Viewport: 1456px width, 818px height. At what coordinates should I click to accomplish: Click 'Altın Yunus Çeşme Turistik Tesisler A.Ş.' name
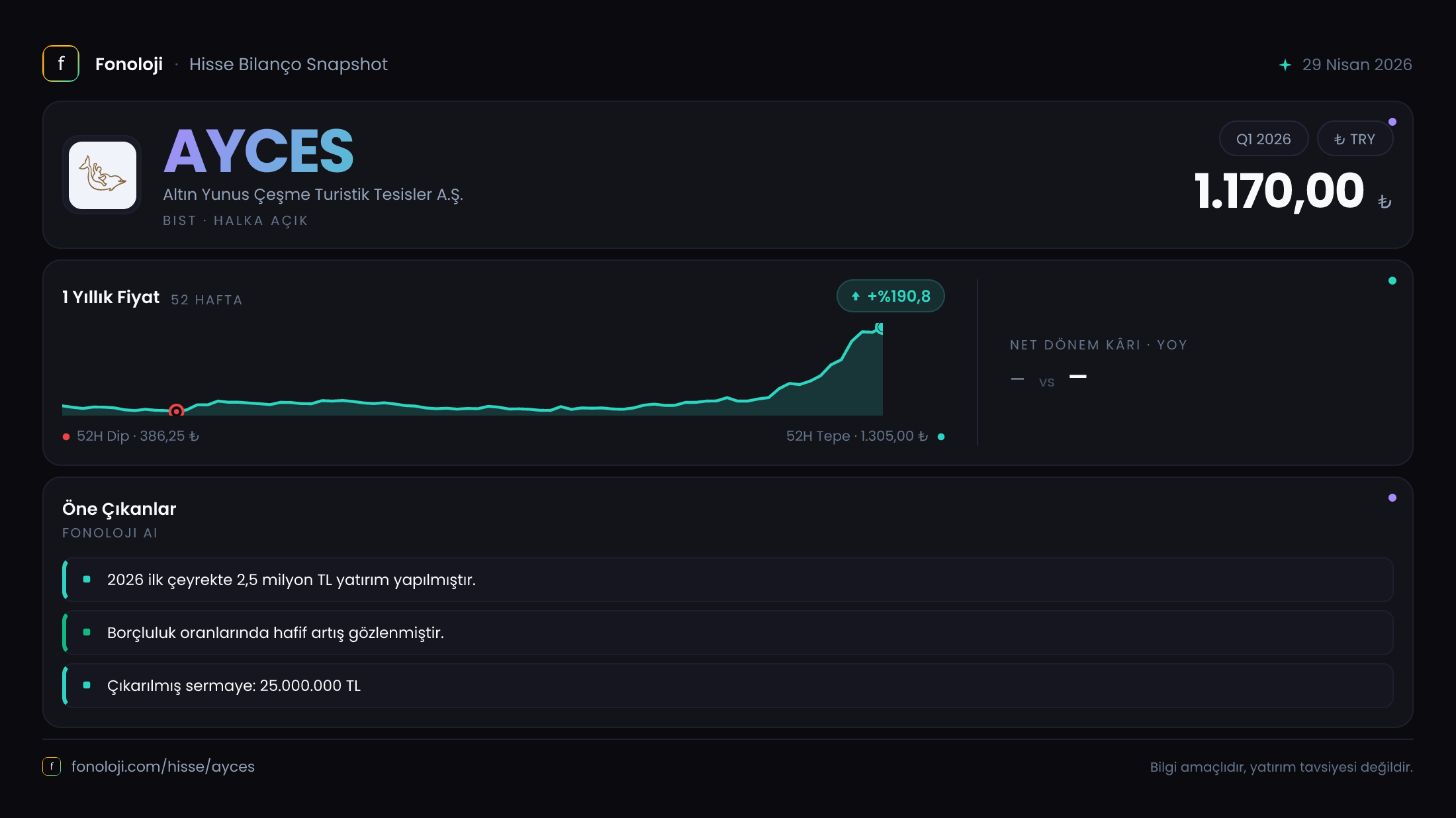pyautogui.click(x=313, y=195)
